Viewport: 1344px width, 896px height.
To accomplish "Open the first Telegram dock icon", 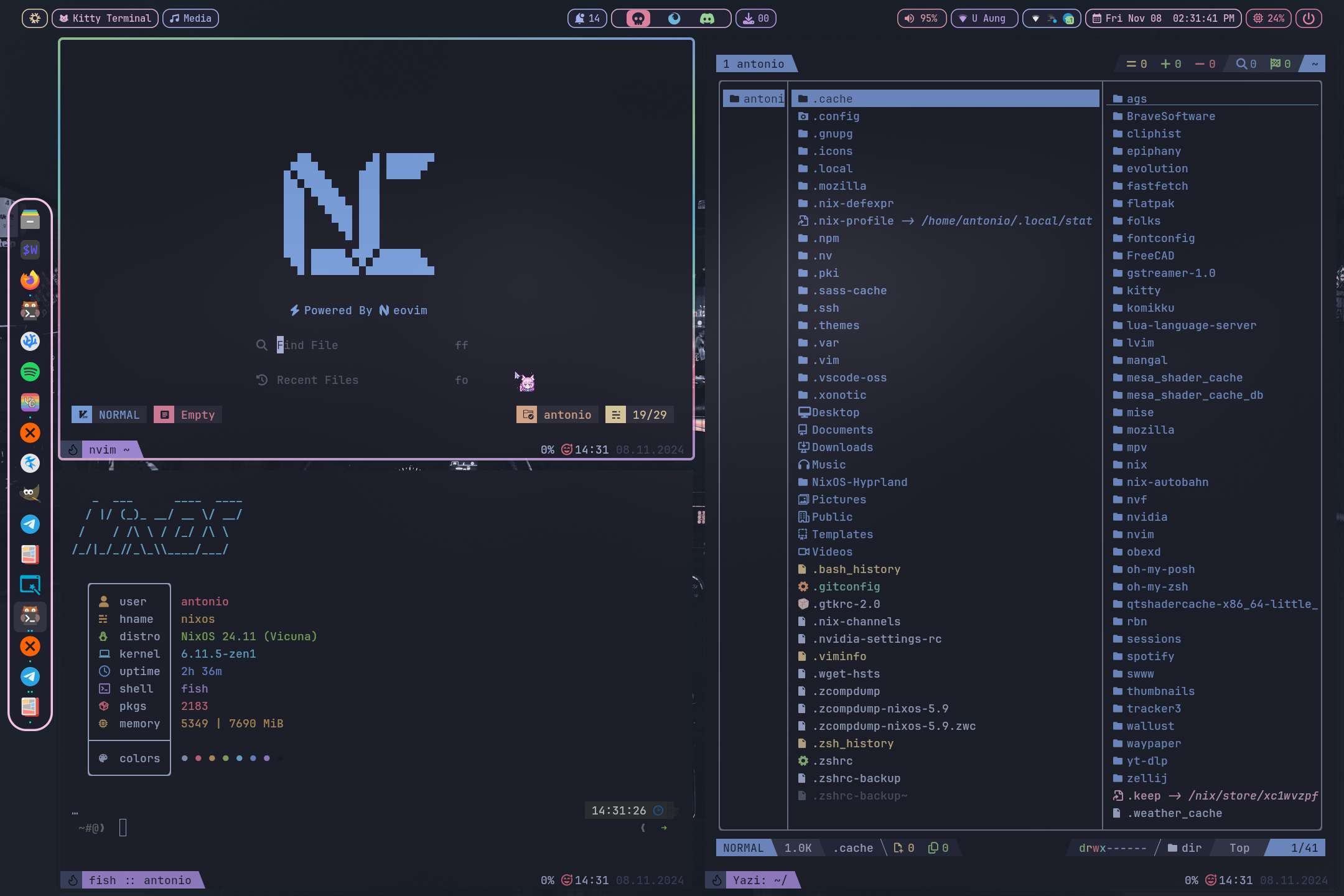I will pos(30,524).
